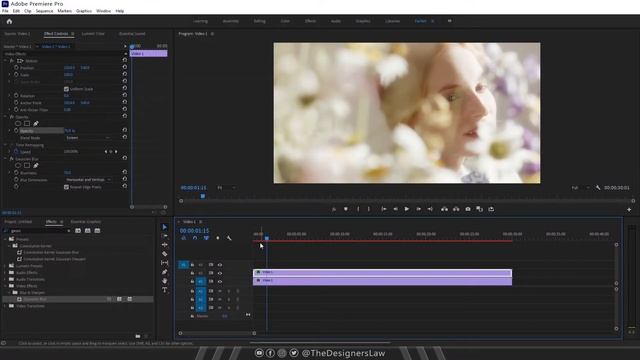This screenshot has width=640, height=360.
Task: Step forward one frame in Program monitor
Action: coord(418,209)
